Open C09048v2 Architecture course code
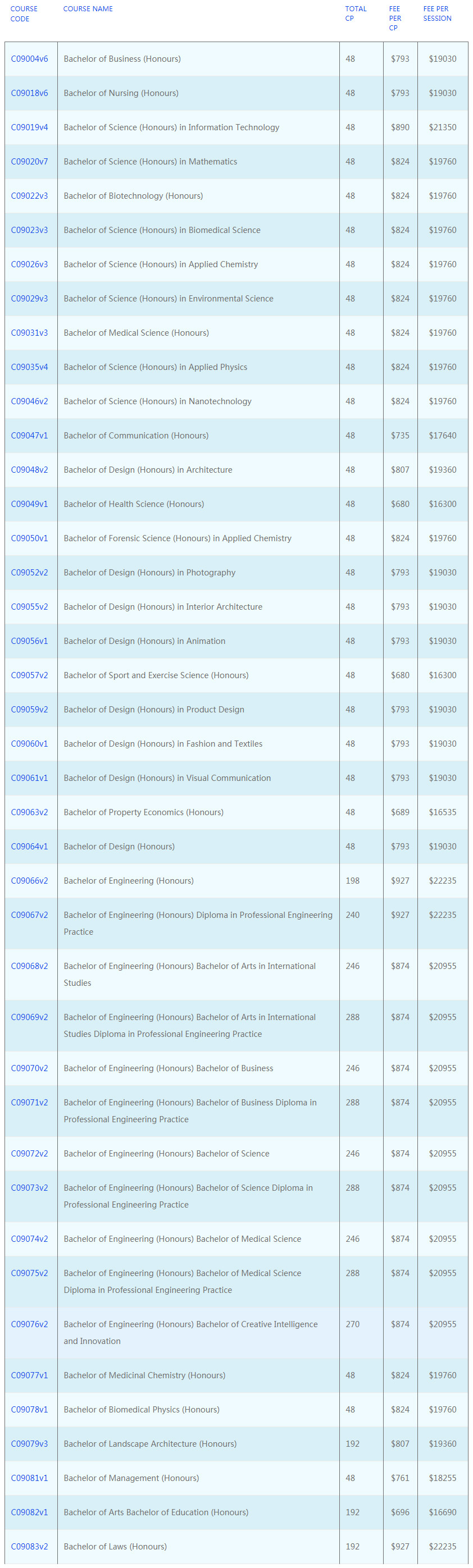473x1568 pixels. pyautogui.click(x=29, y=470)
